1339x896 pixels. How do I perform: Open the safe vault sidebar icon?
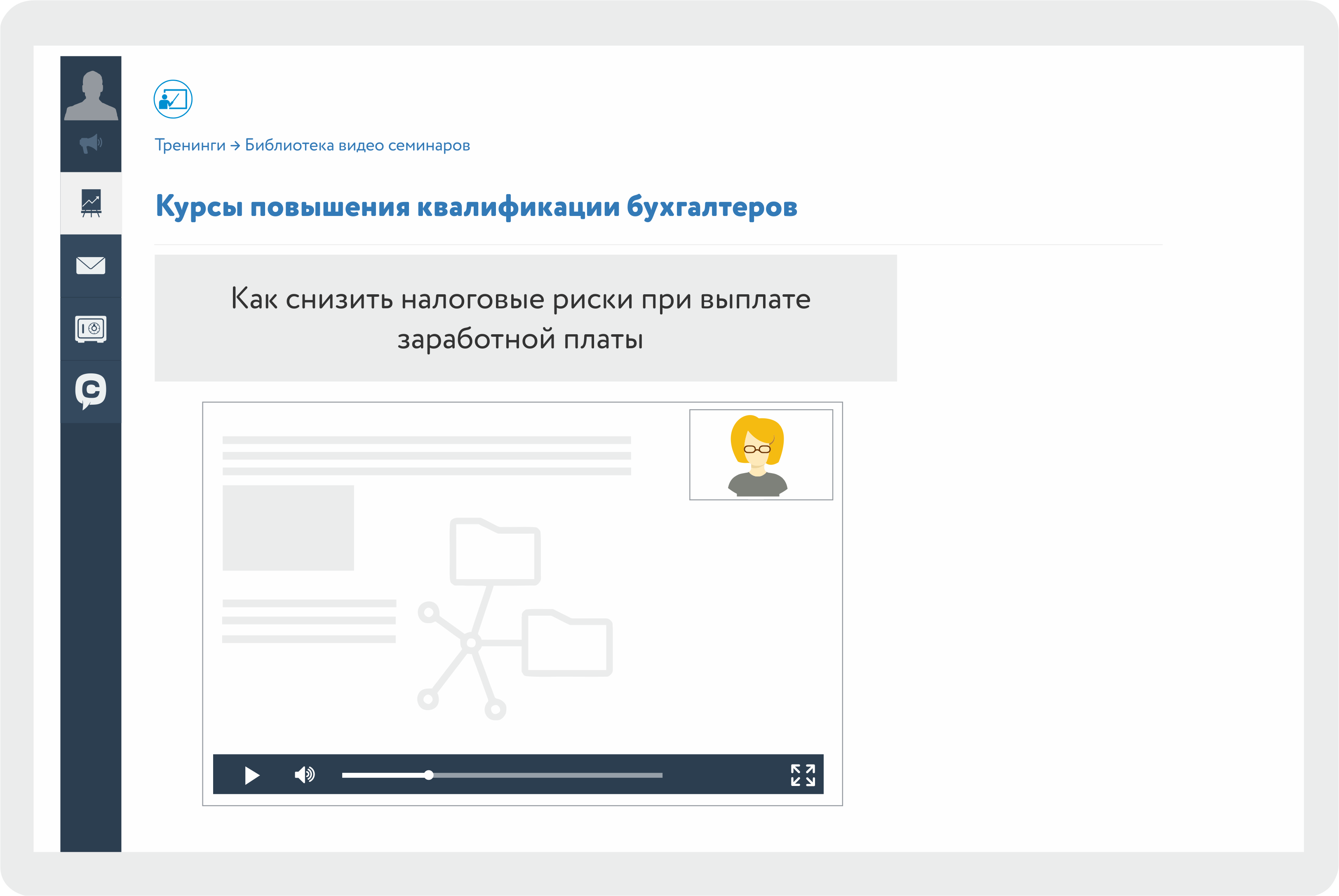91,328
